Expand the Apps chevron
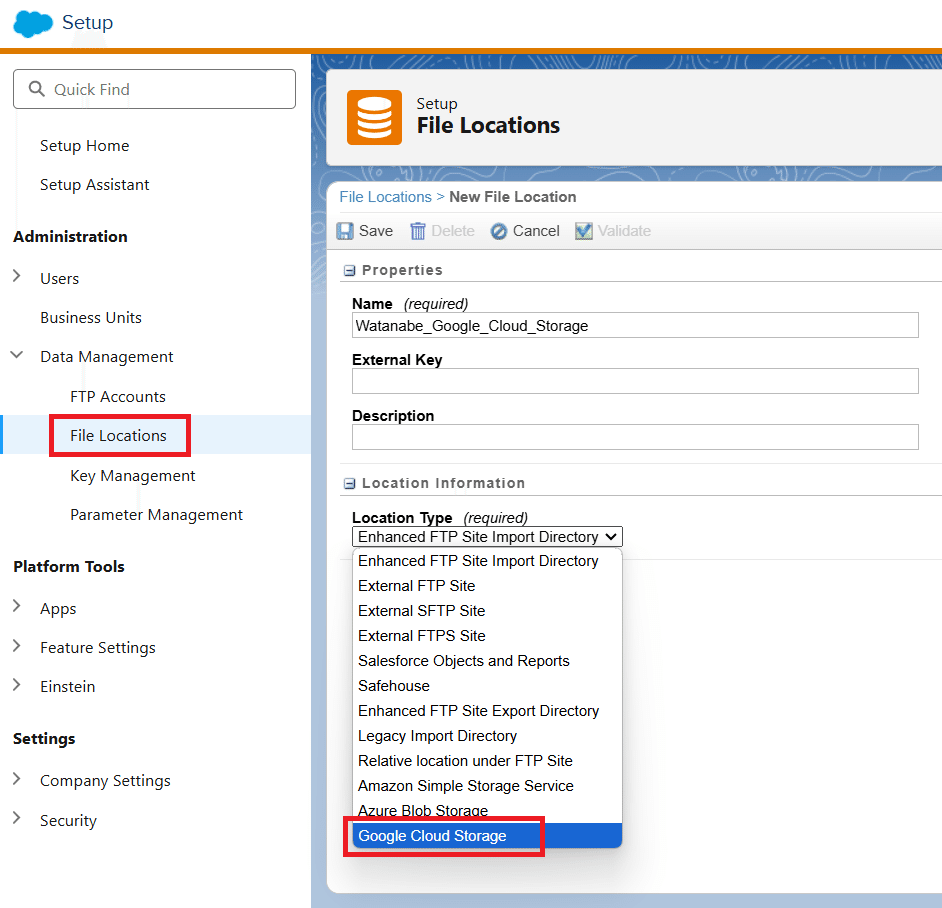Image resolution: width=942 pixels, height=908 pixels. point(17,606)
